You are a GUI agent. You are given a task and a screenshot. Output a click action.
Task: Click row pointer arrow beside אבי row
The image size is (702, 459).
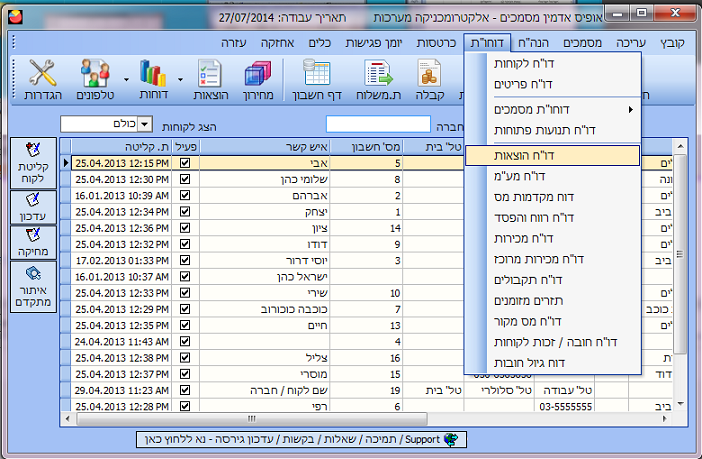(x=66, y=163)
